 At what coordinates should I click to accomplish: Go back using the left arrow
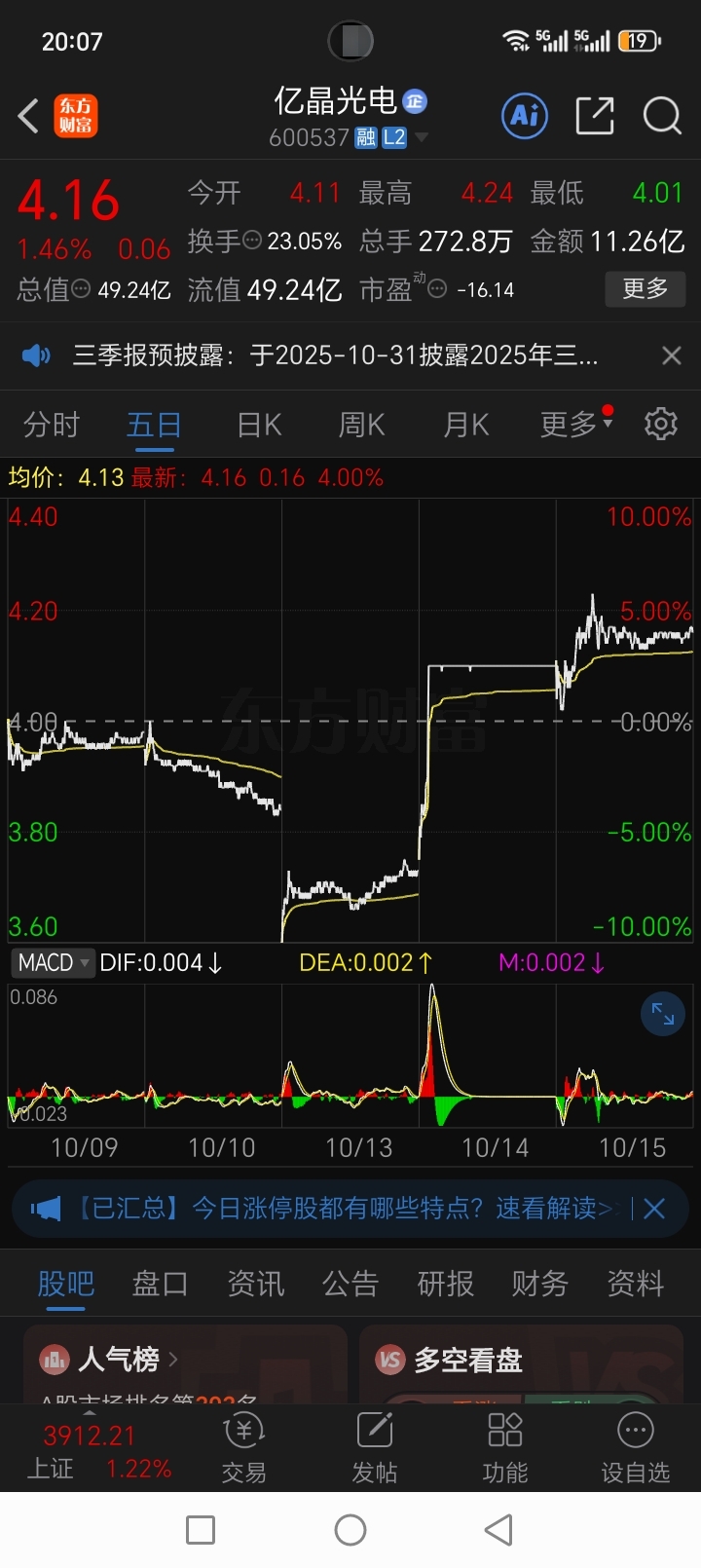point(28,116)
